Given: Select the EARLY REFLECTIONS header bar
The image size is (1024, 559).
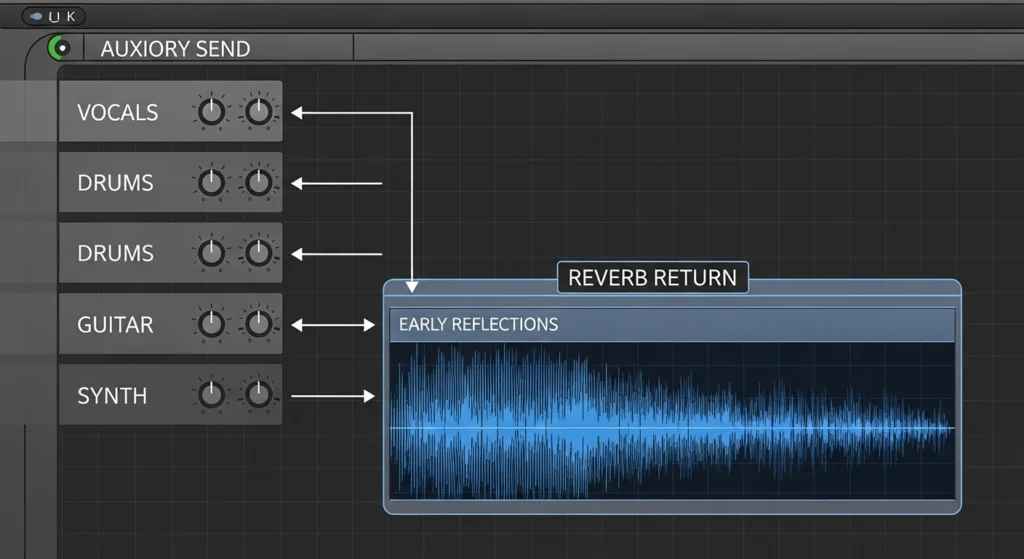Looking at the screenshot, I should pos(672,325).
